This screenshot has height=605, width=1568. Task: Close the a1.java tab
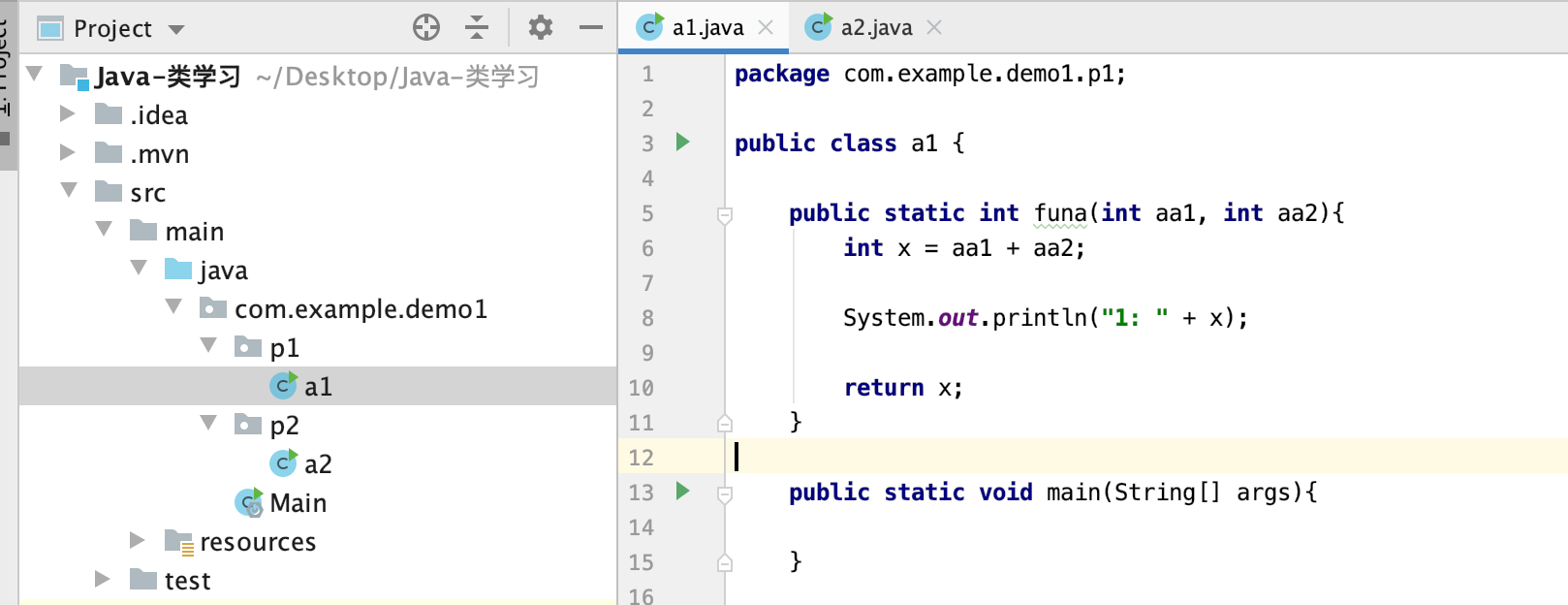766,28
